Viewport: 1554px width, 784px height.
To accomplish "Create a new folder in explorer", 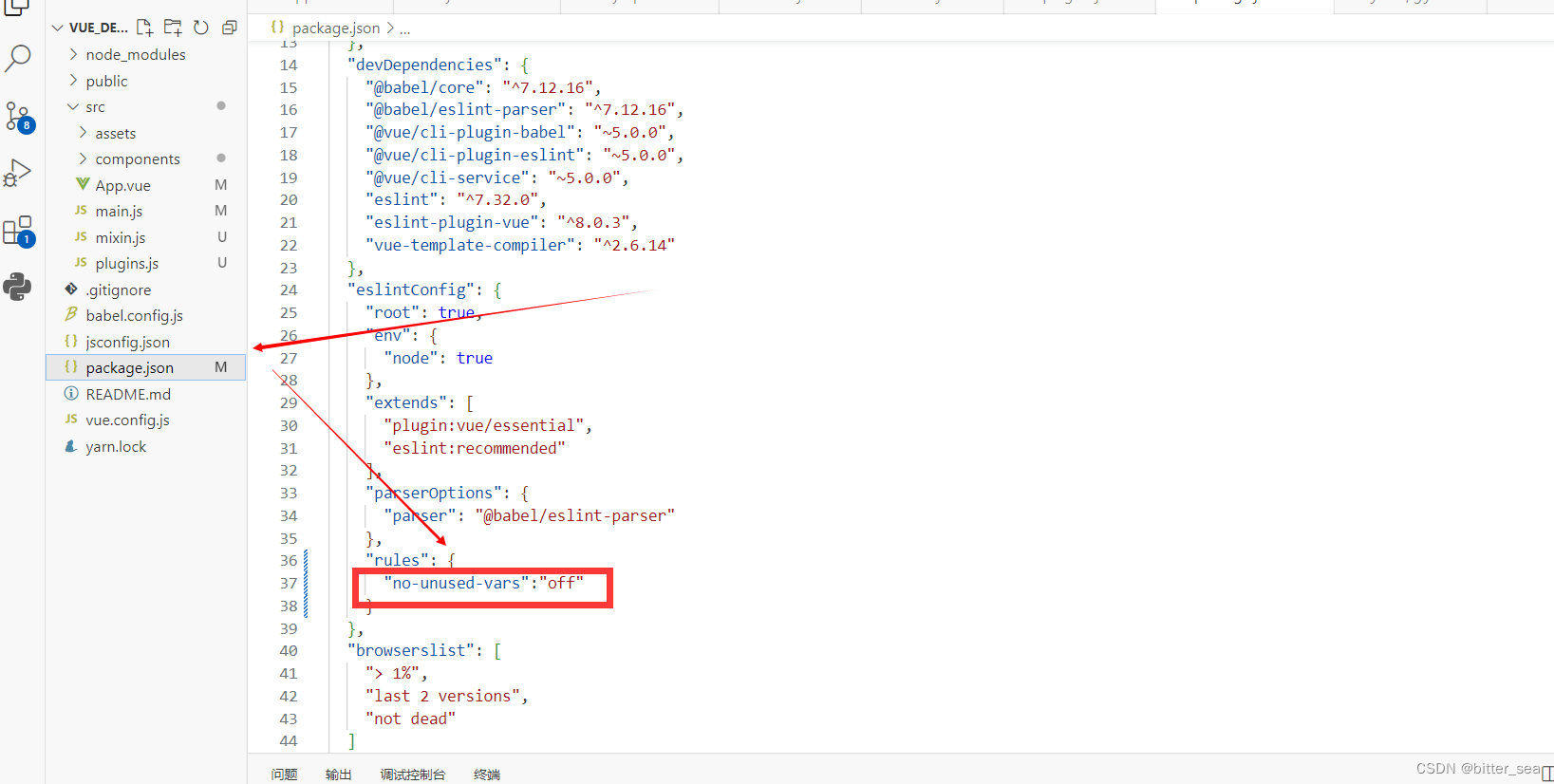I will 173,28.
